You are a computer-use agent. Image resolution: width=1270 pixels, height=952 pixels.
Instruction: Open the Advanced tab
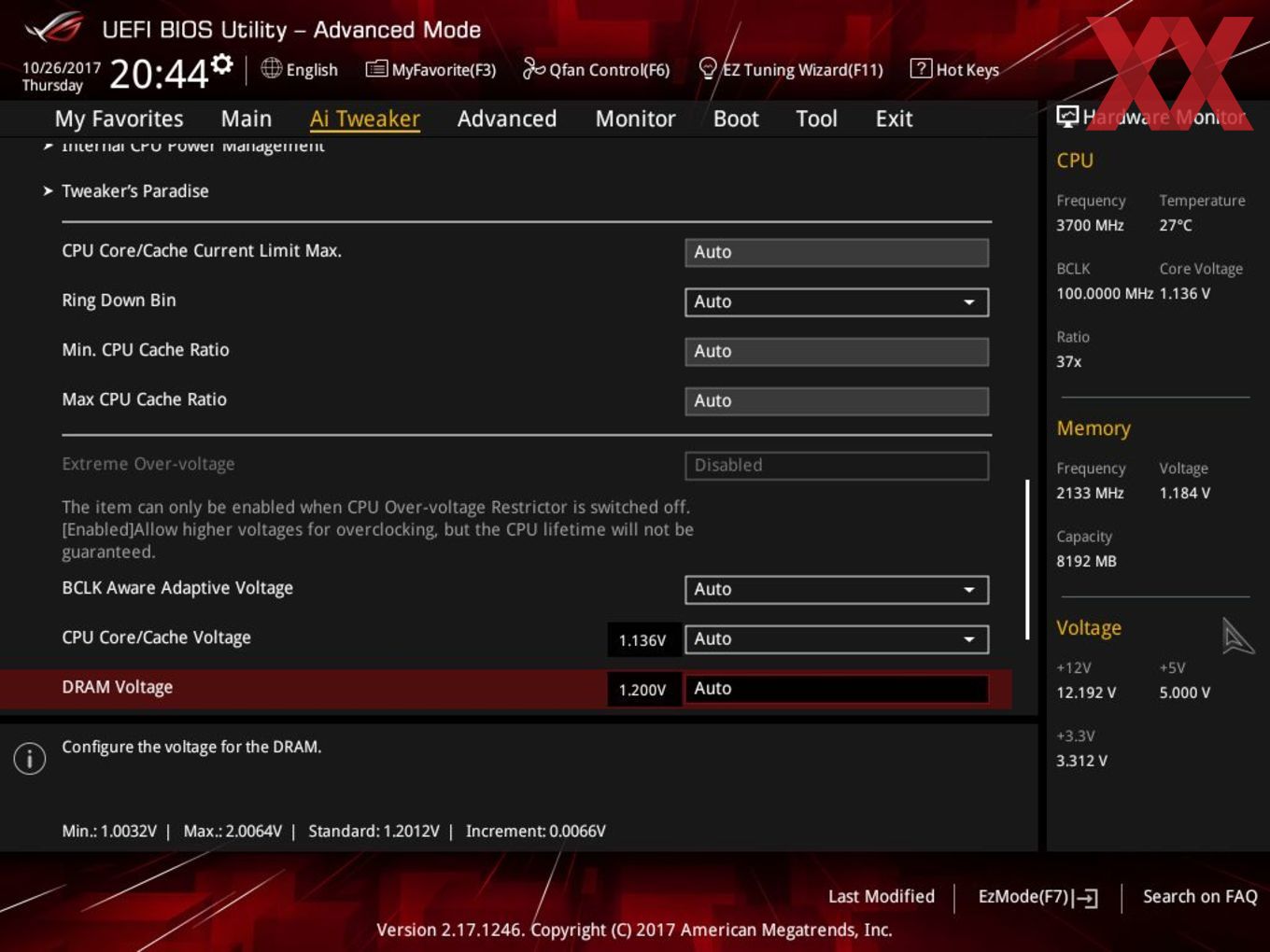tap(507, 119)
